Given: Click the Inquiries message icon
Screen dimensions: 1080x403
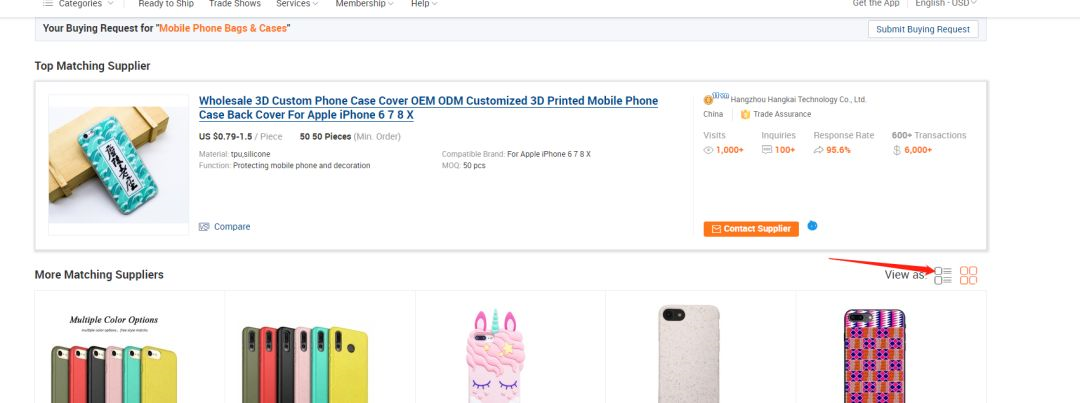Looking at the screenshot, I should pyautogui.click(x=767, y=150).
